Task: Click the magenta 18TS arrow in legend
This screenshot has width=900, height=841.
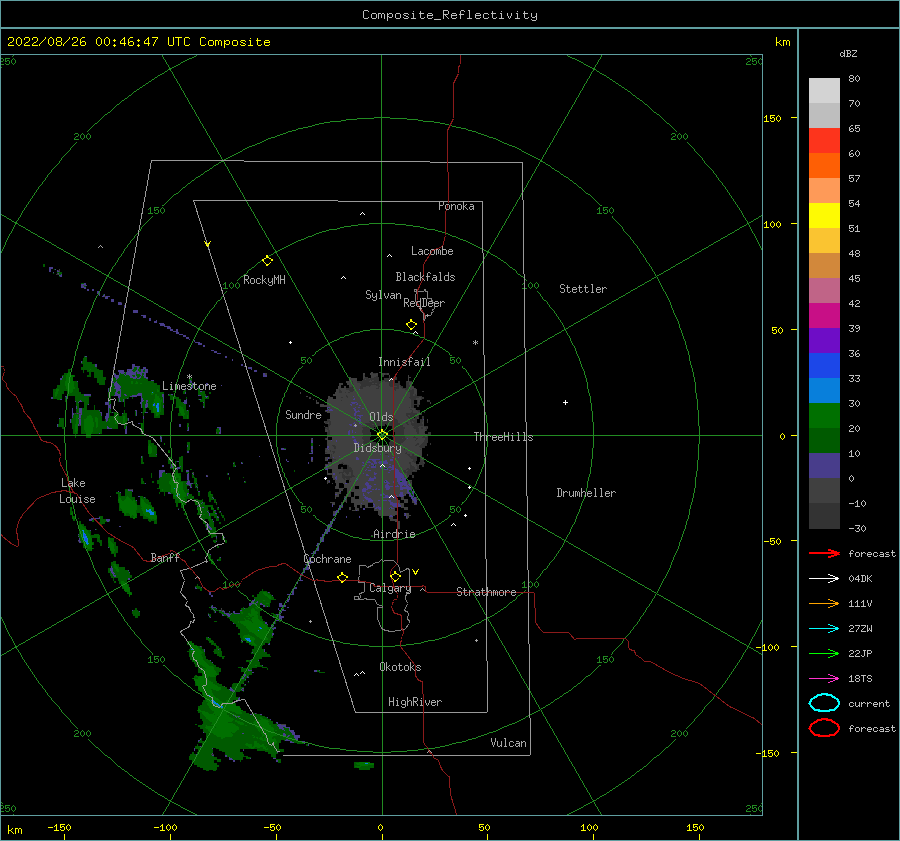Action: tap(824, 679)
